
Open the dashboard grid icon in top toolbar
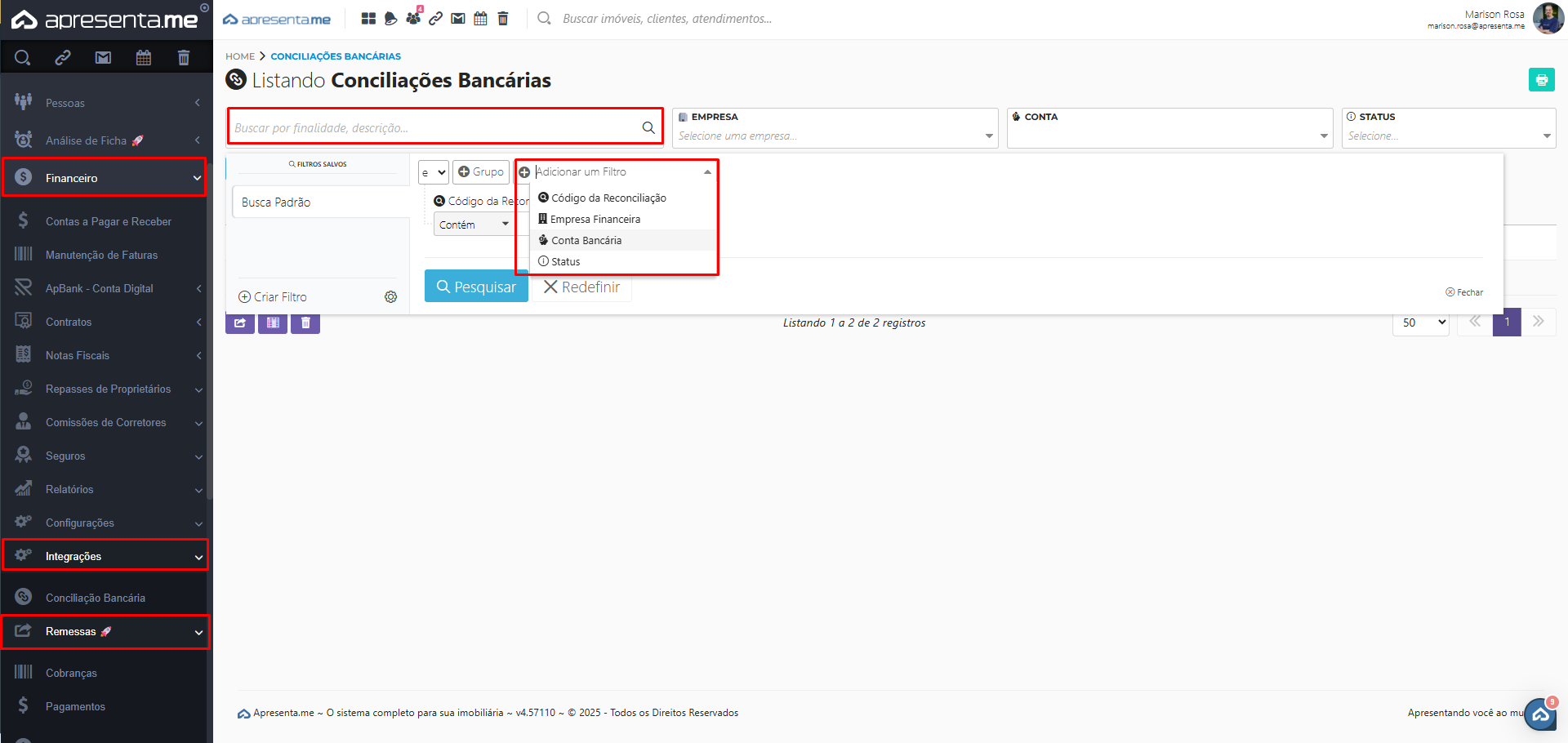pyautogui.click(x=368, y=19)
